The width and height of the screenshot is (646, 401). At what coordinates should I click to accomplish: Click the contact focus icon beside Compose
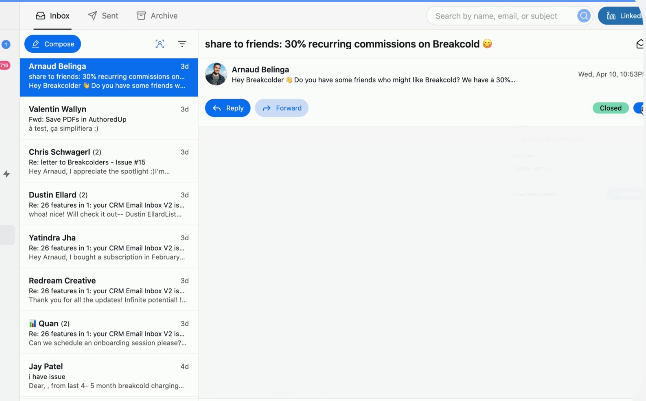click(x=160, y=44)
